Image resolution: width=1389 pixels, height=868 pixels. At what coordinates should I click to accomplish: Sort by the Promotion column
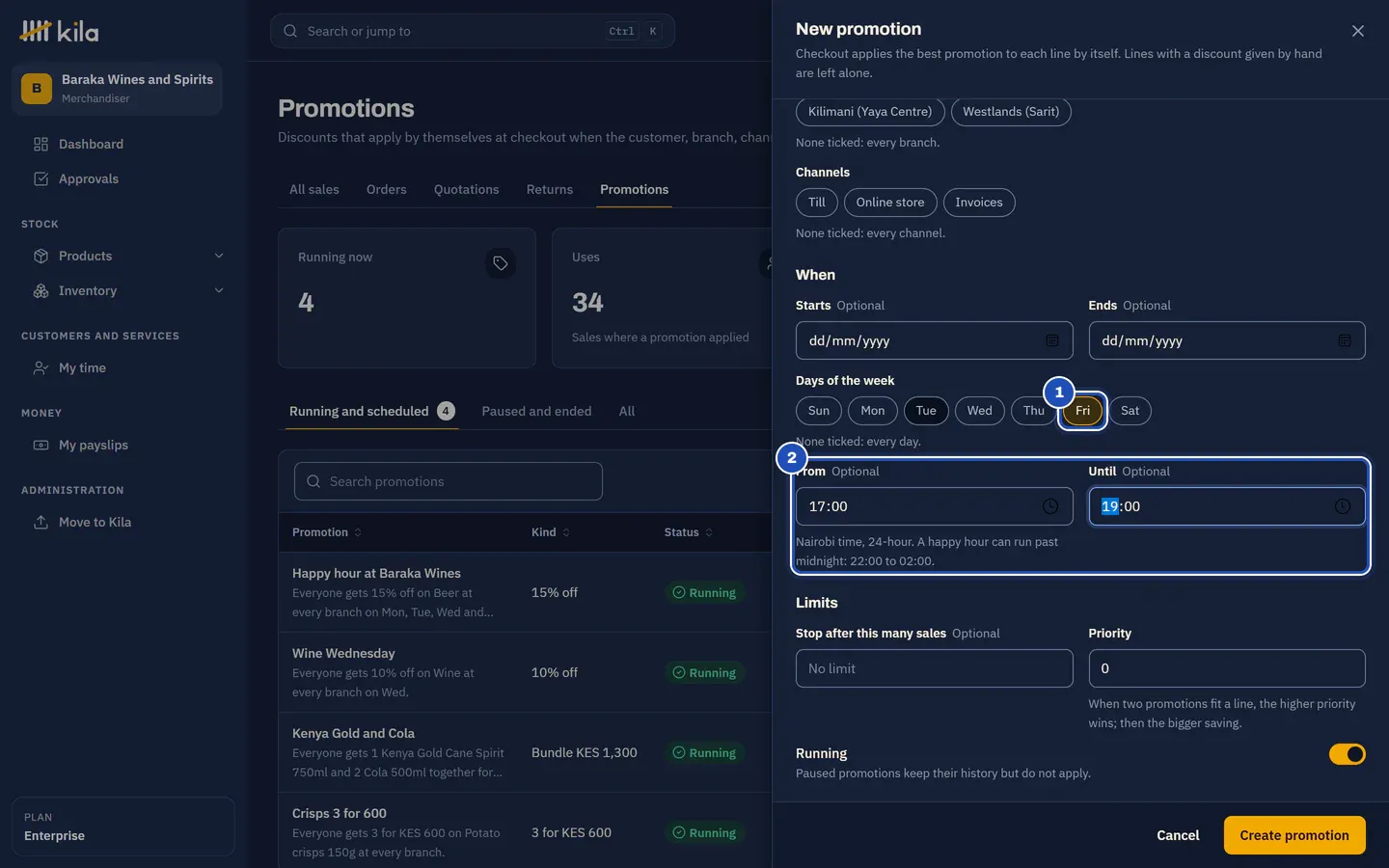(327, 532)
